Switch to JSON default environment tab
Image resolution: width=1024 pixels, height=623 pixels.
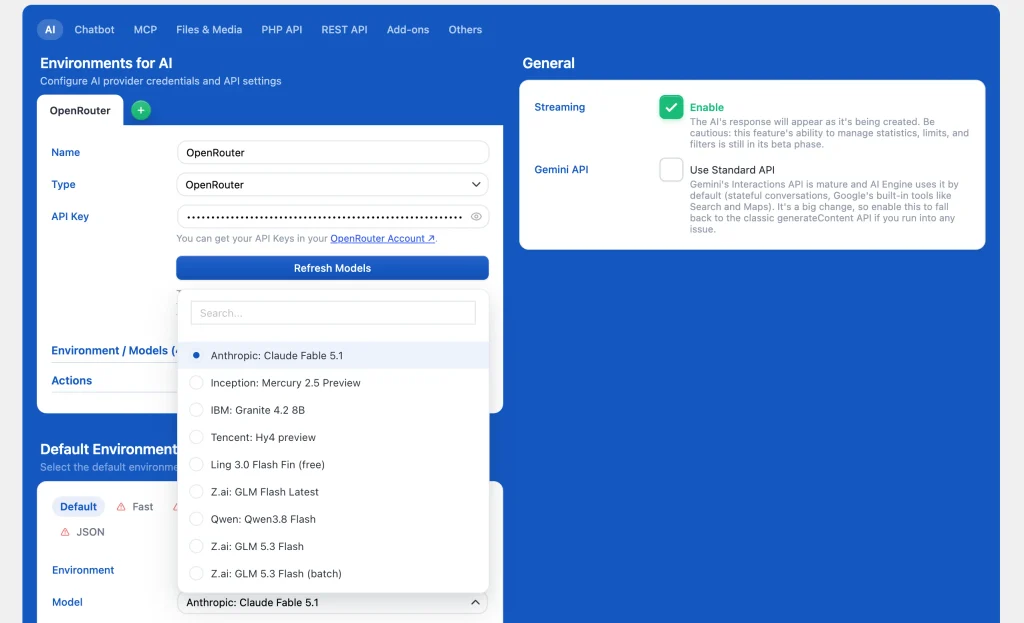point(83,532)
